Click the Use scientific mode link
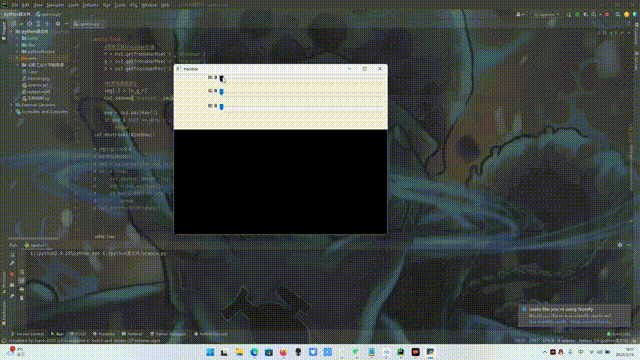The image size is (640, 360). [547, 322]
